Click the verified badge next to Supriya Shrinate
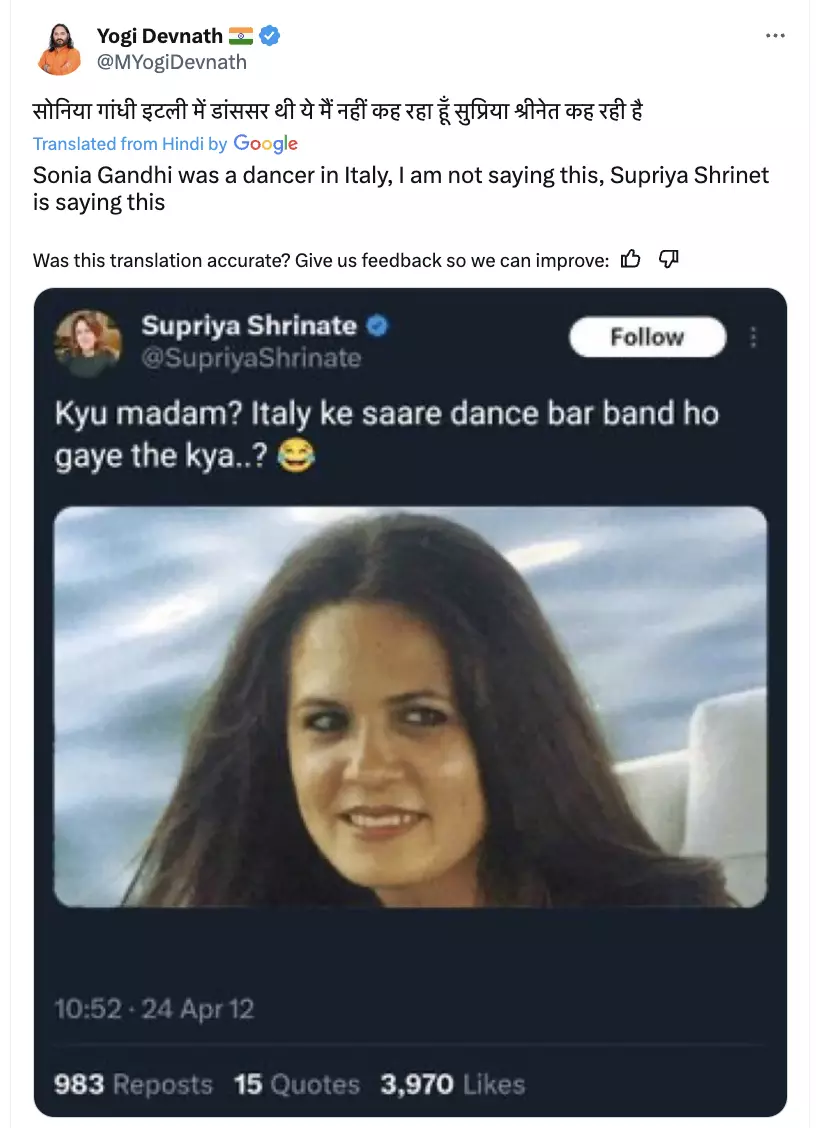The height and width of the screenshot is (1128, 816). pyautogui.click(x=378, y=326)
